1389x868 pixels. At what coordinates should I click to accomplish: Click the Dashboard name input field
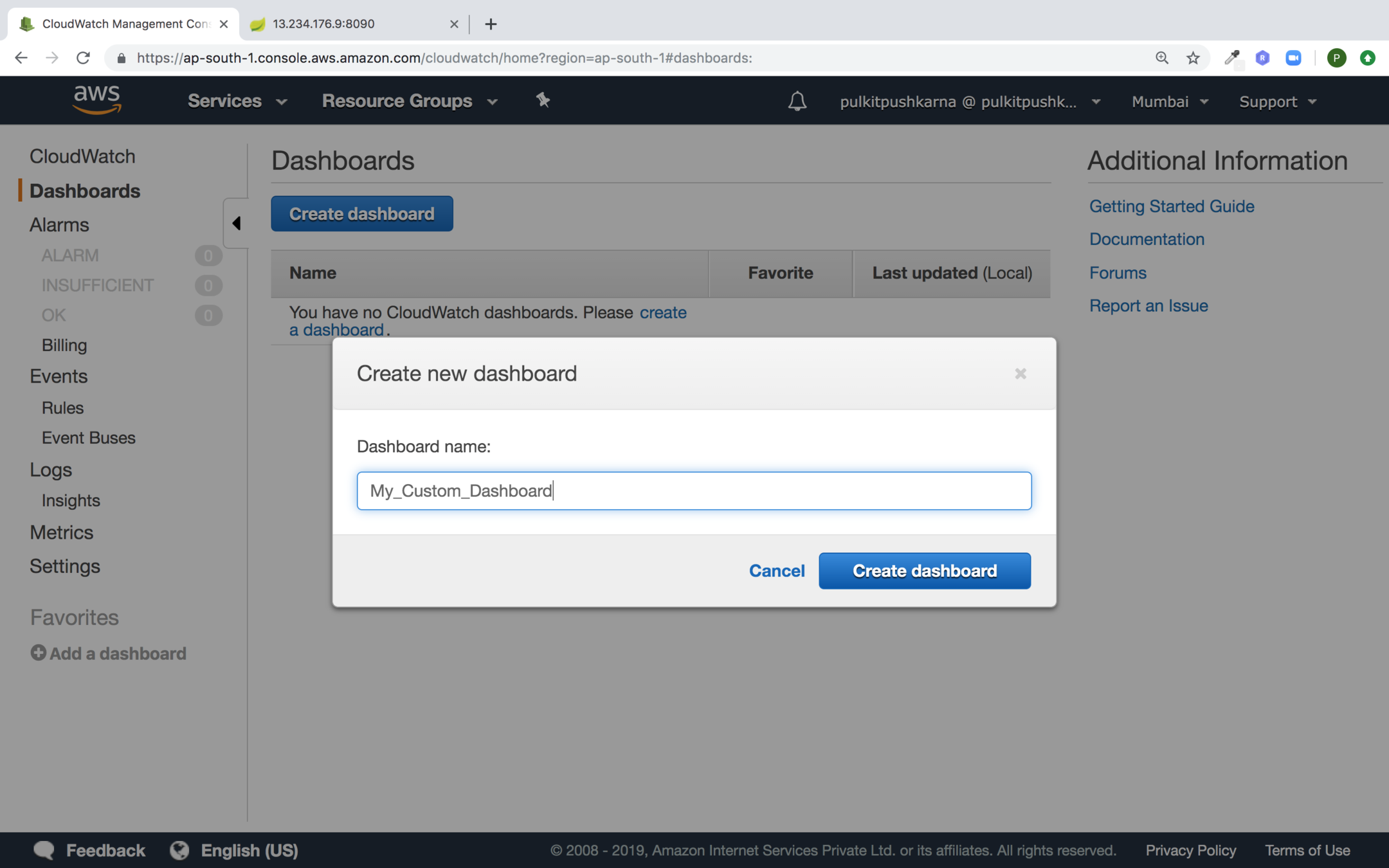click(693, 491)
